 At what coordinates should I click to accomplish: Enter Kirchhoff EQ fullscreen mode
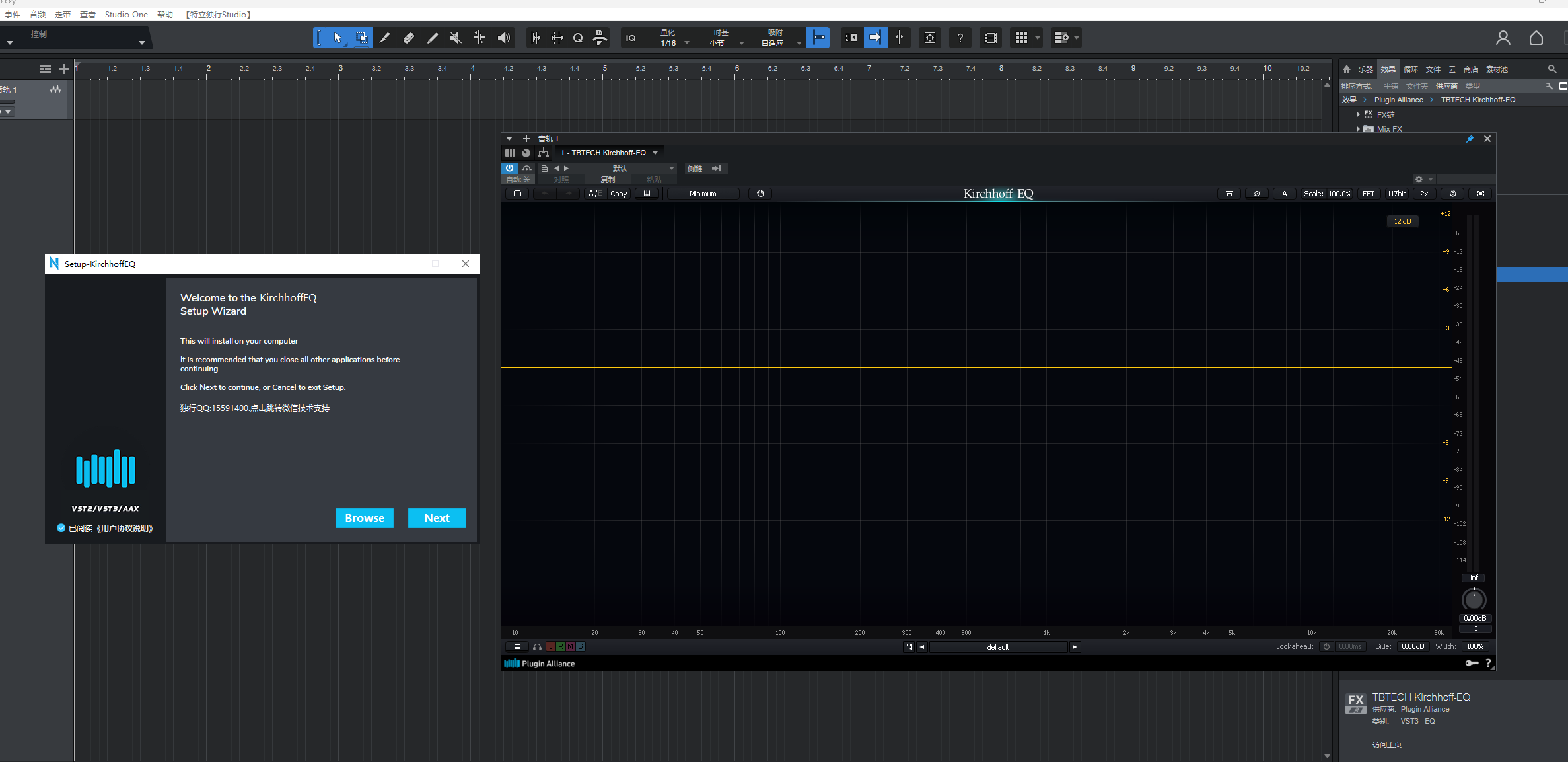point(1480,194)
